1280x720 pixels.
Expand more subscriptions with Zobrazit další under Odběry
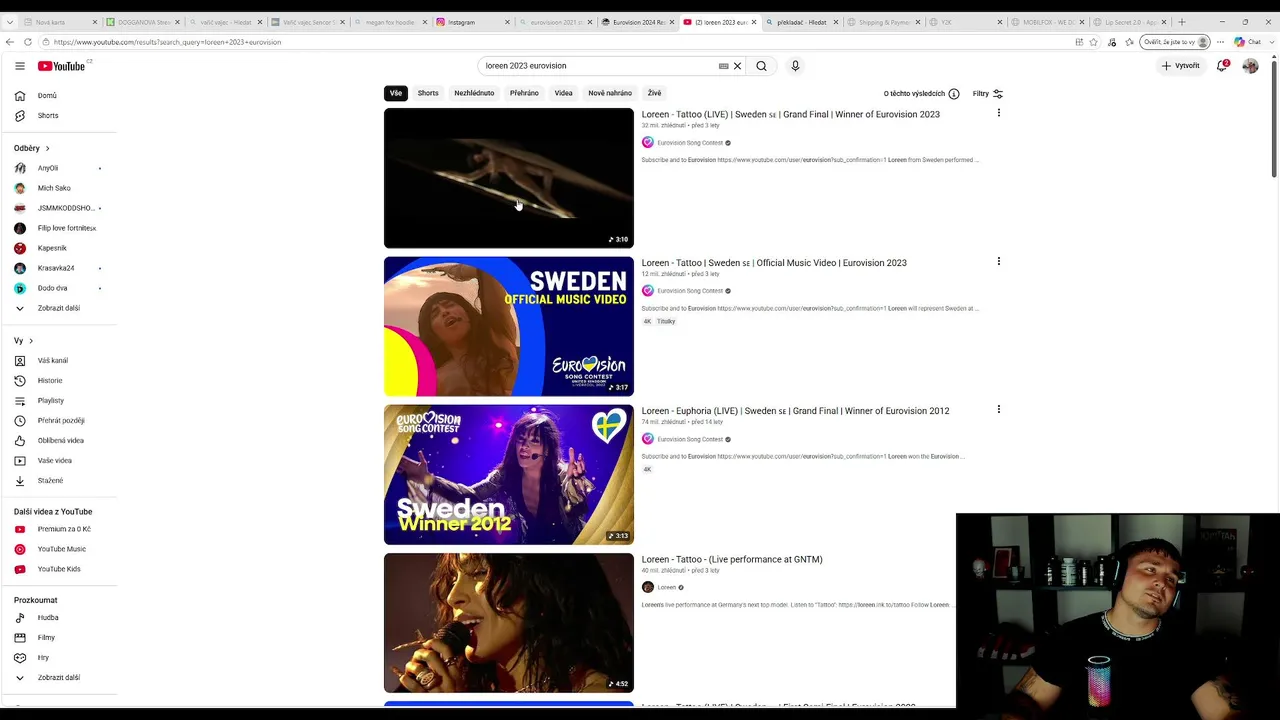(58, 308)
